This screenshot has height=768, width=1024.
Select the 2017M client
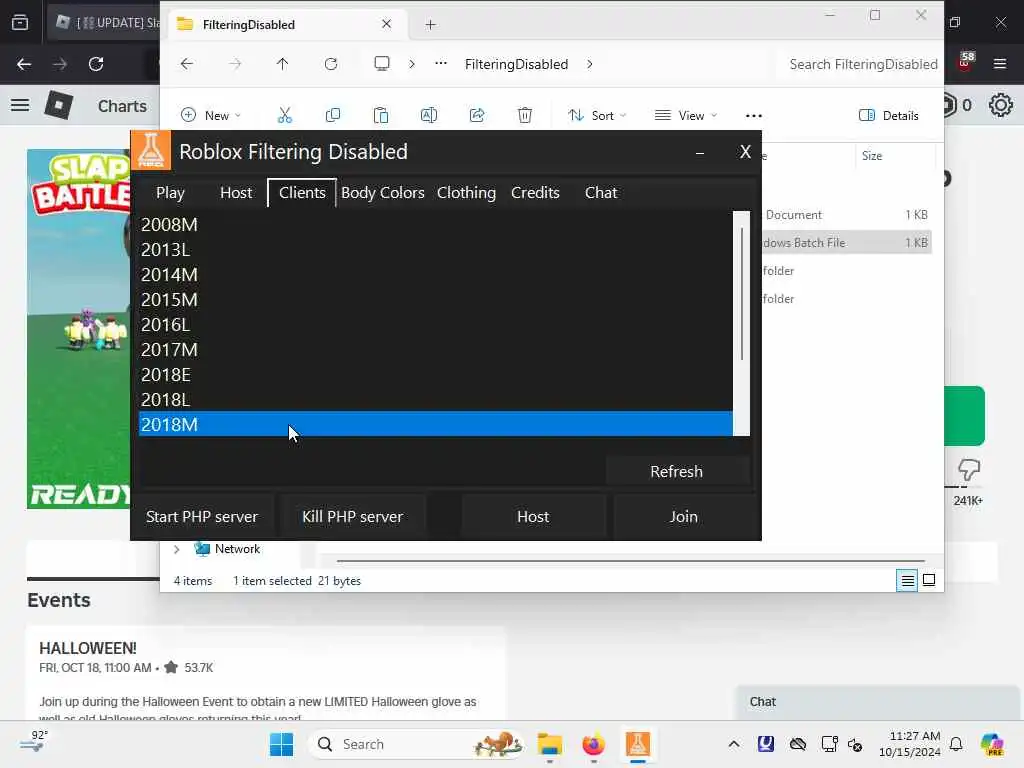[x=436, y=349]
